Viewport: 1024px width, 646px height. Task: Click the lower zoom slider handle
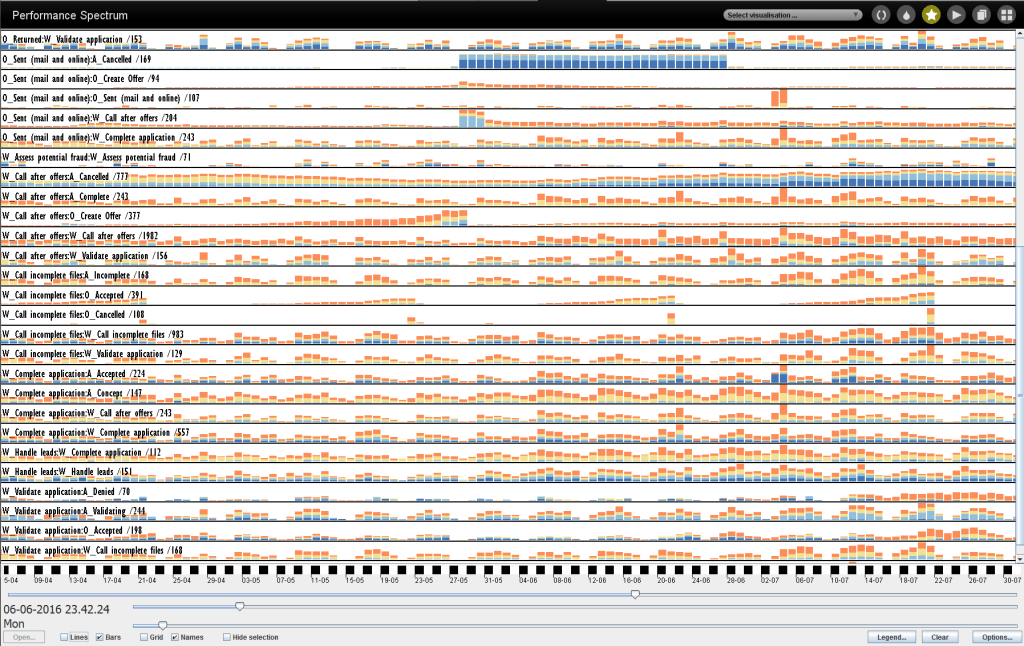pyautogui.click(x=163, y=624)
